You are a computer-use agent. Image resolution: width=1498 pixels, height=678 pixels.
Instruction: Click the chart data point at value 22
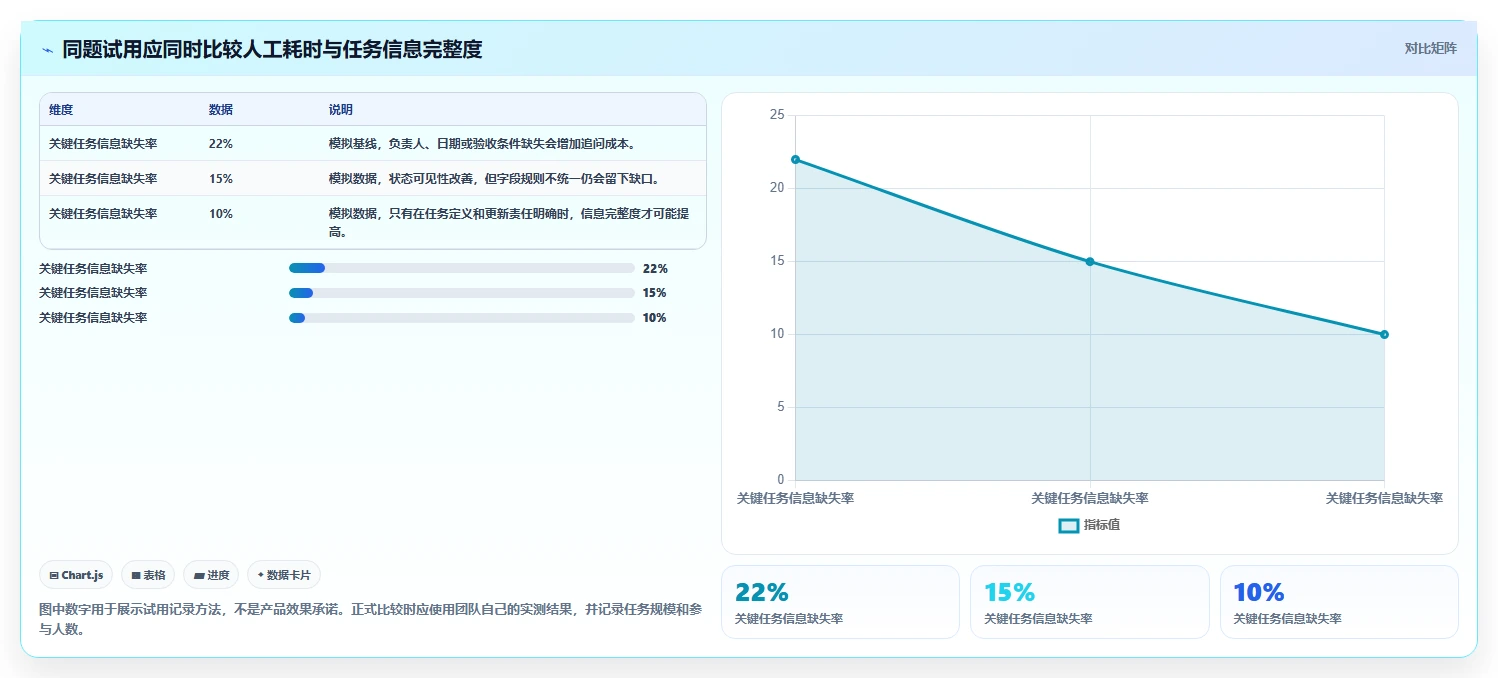pyautogui.click(x=795, y=159)
